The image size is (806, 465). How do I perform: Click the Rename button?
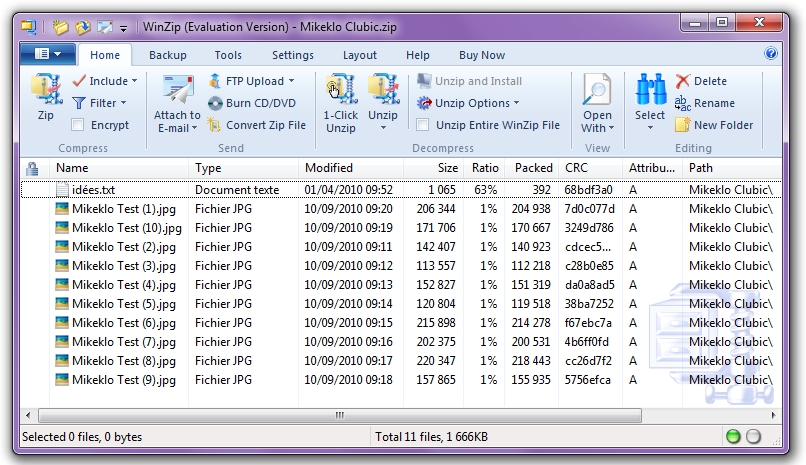pyautogui.click(x=713, y=103)
